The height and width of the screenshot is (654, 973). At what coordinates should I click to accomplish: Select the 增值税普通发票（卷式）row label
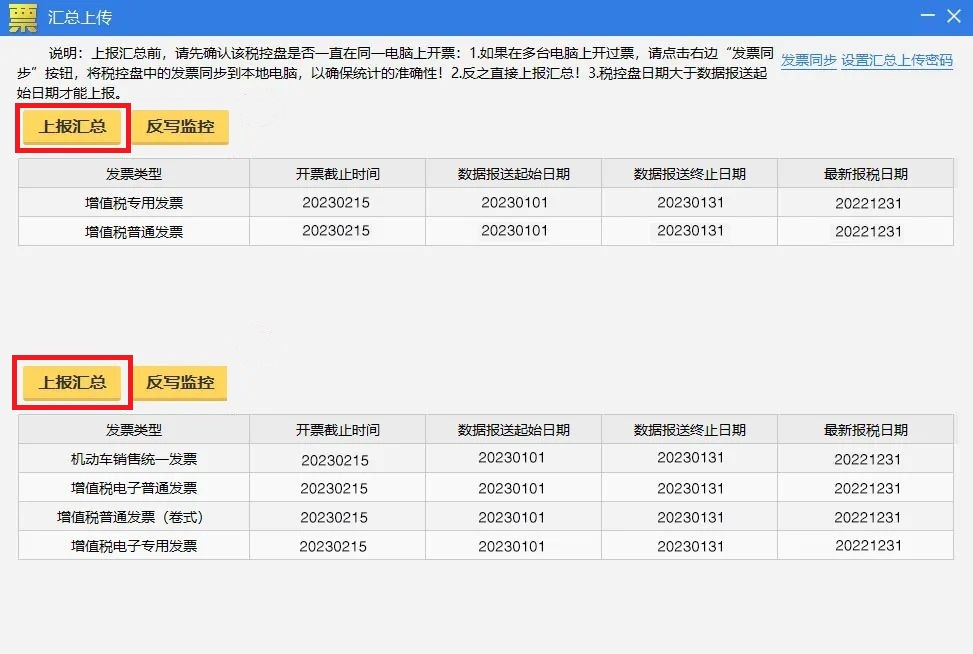pos(130,517)
